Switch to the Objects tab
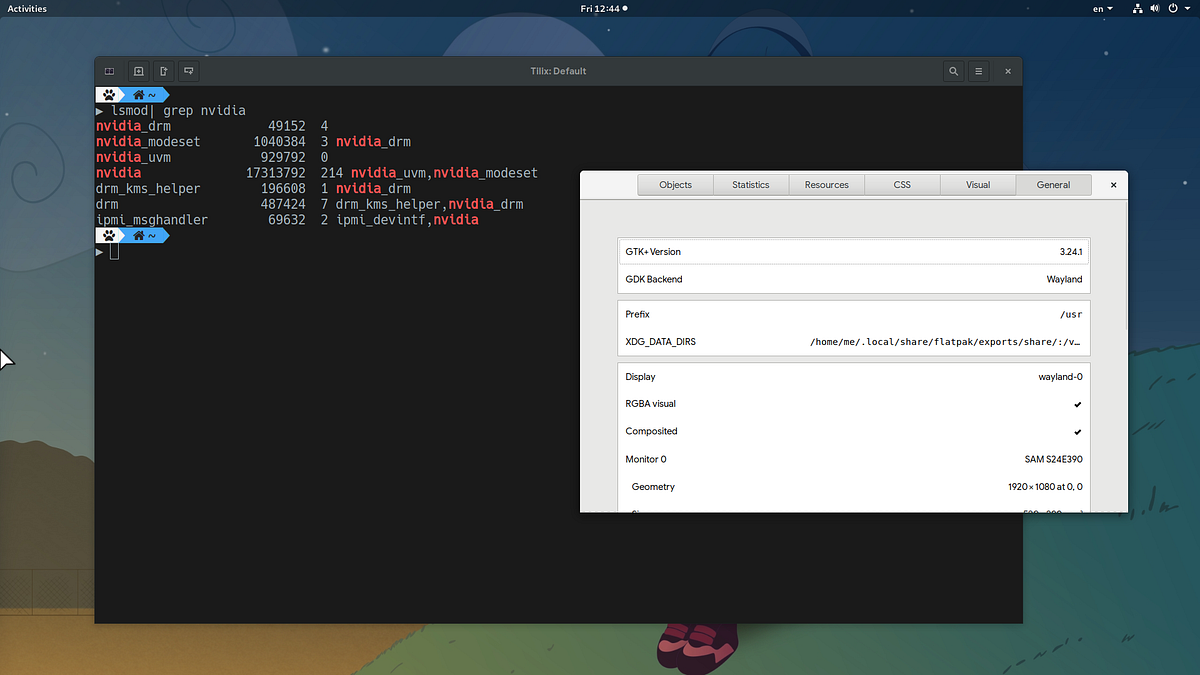The width and height of the screenshot is (1200, 675). pos(675,184)
